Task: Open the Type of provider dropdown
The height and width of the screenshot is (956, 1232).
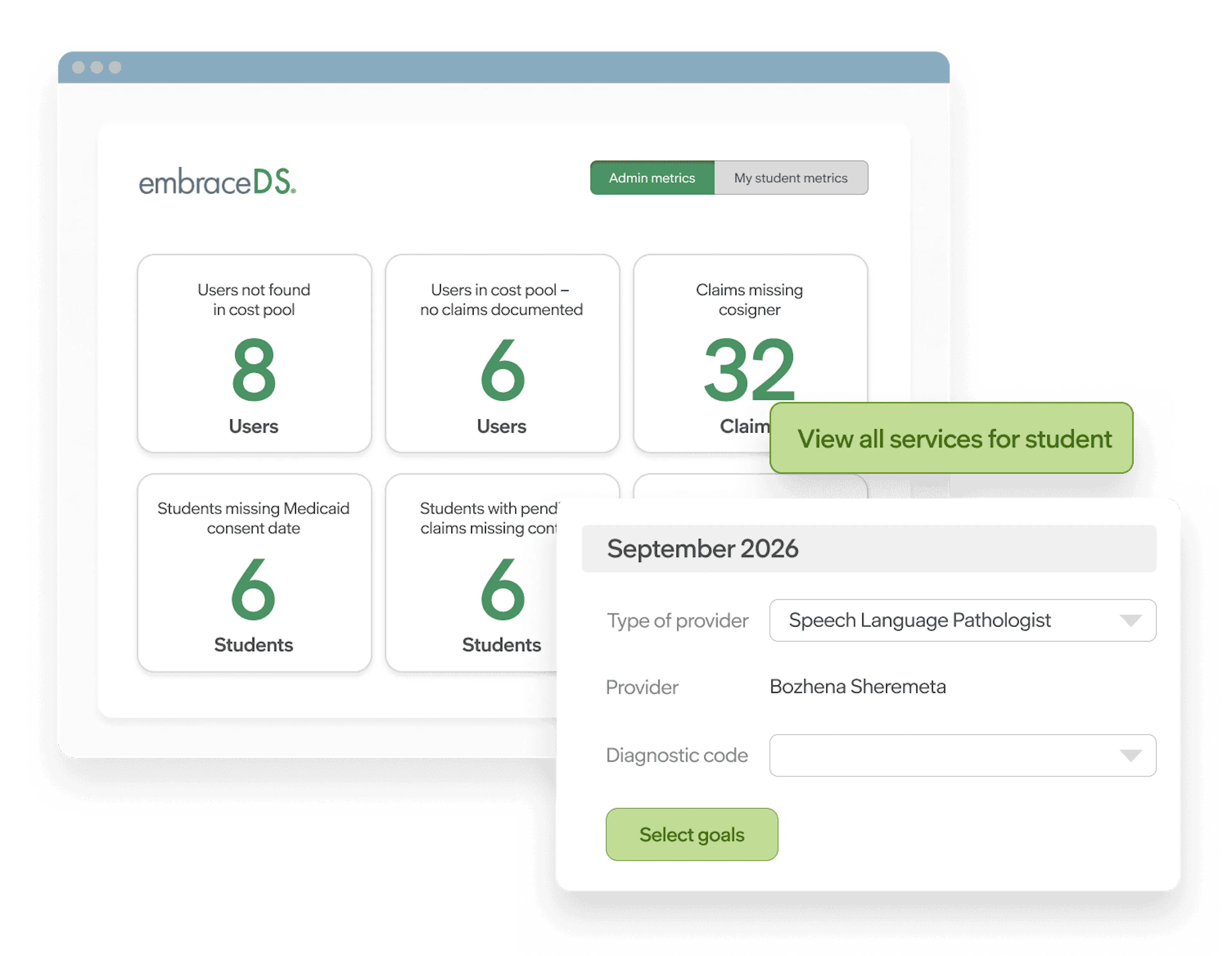Action: point(963,620)
